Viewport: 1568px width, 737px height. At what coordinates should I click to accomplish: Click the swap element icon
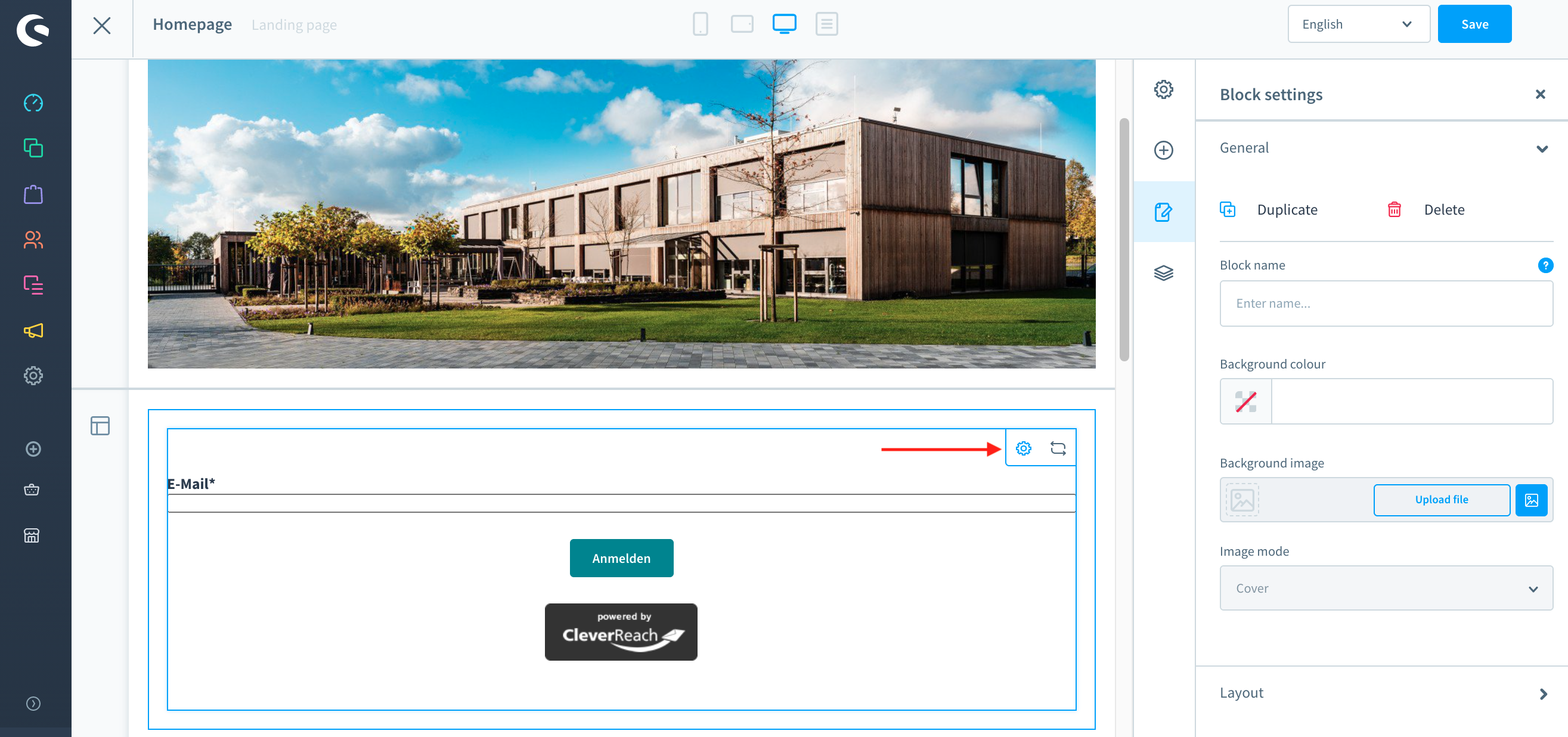coord(1058,448)
